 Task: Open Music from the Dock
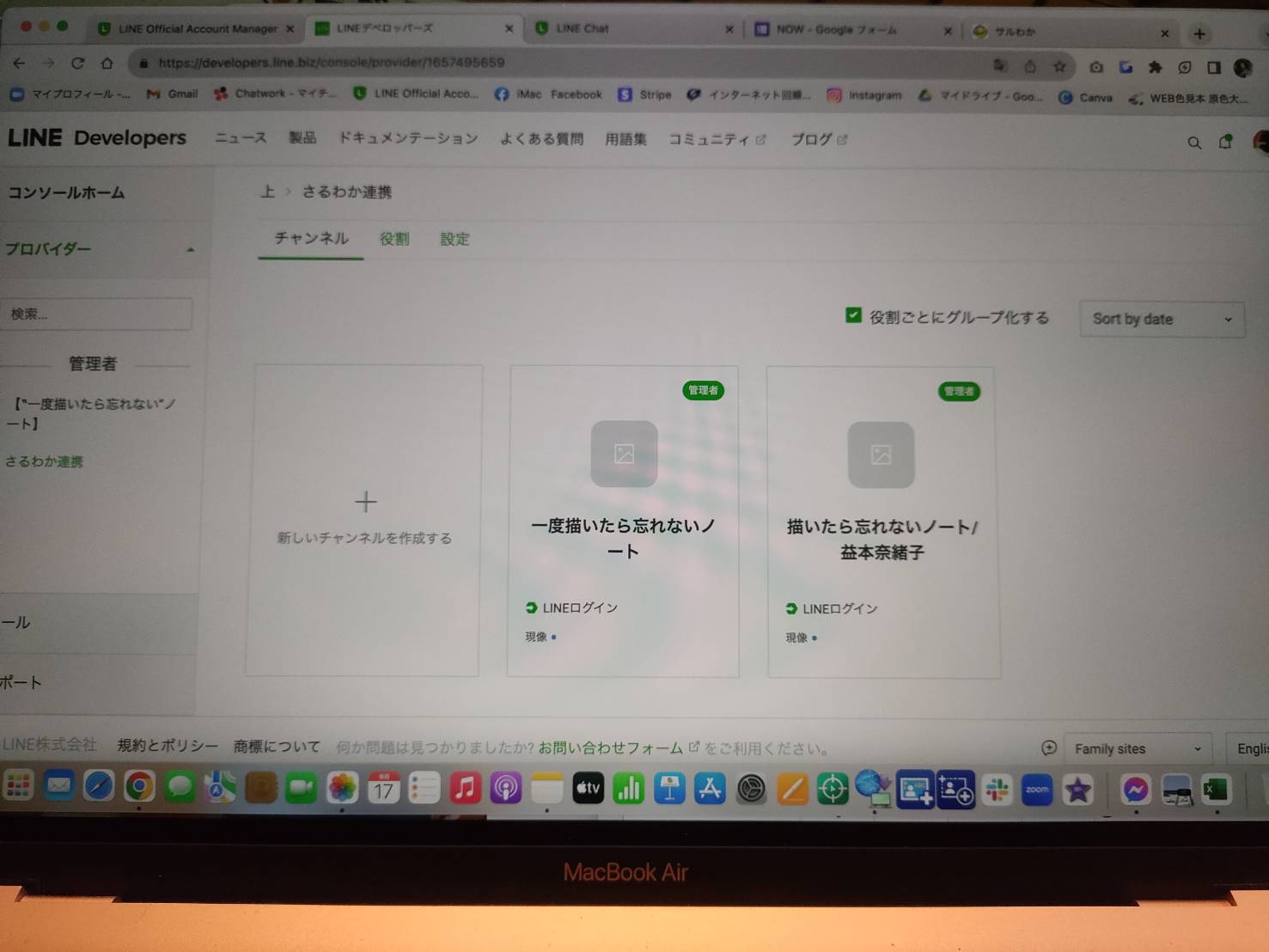(465, 788)
